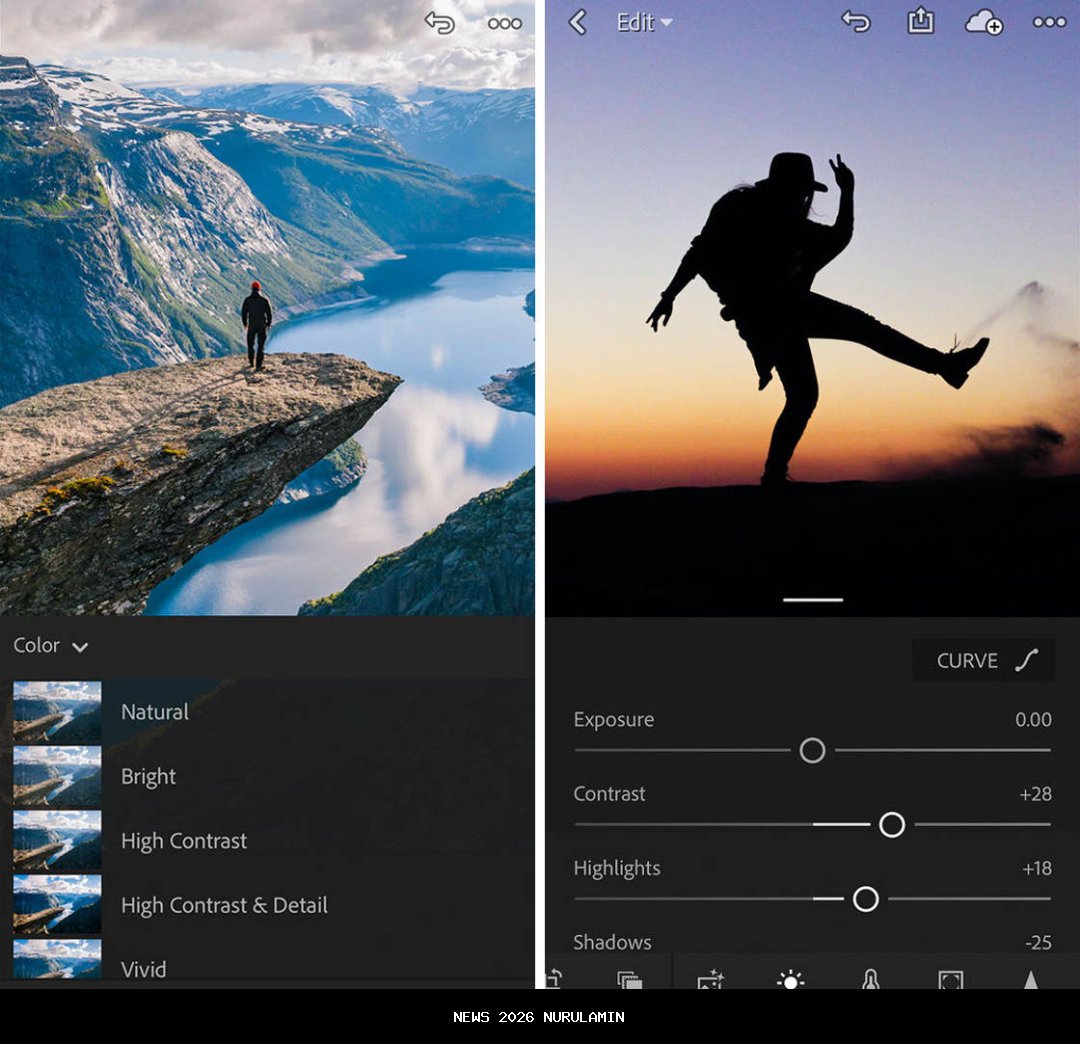The height and width of the screenshot is (1044, 1080).
Task: Select the Auto enhance photo icon
Action: pyautogui.click(x=710, y=978)
